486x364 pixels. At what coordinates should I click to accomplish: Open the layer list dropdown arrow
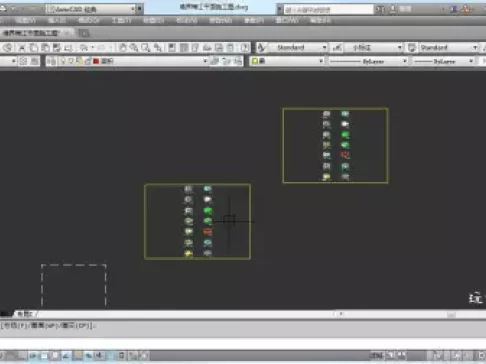pos(205,61)
